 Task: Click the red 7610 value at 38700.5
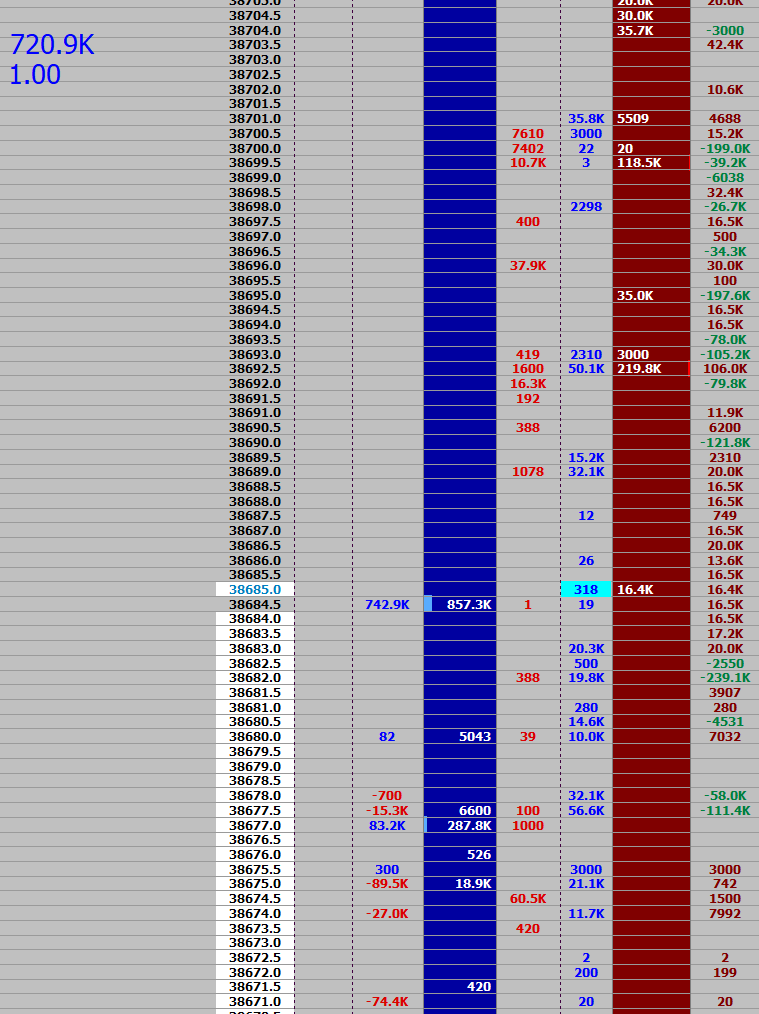528,133
